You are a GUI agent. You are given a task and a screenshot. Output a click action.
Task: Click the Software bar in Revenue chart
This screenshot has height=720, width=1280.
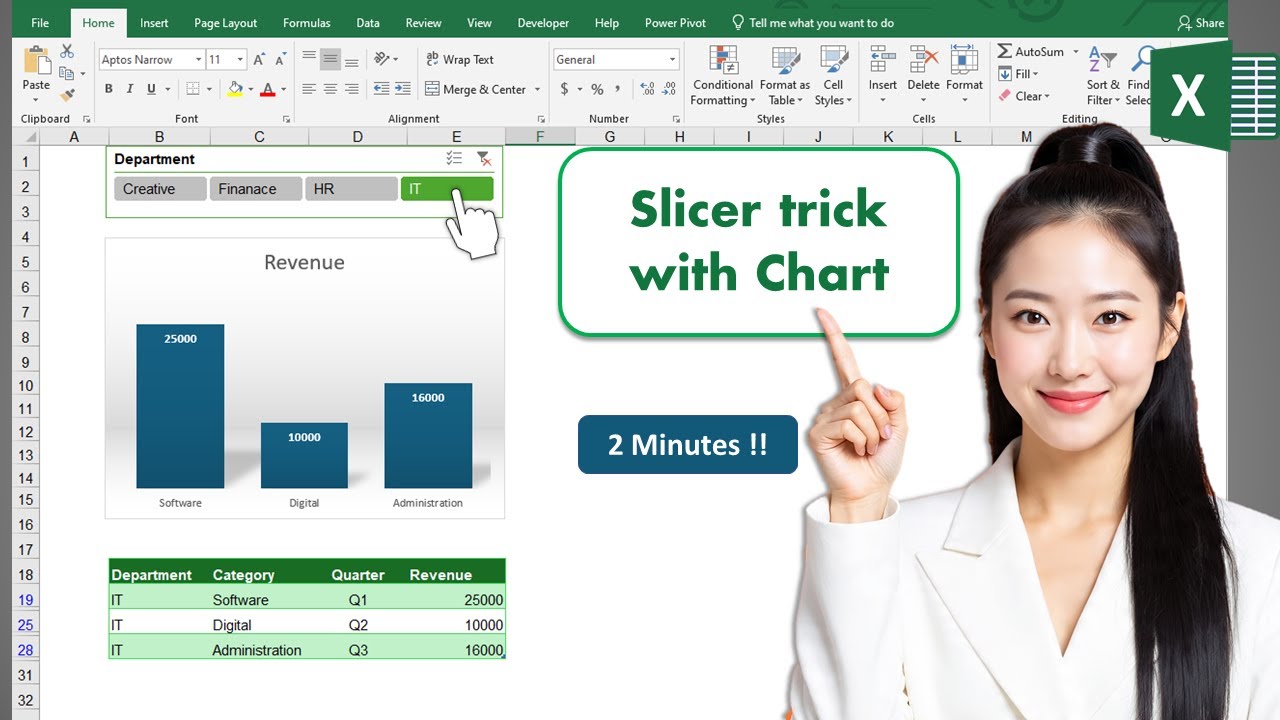pos(180,406)
